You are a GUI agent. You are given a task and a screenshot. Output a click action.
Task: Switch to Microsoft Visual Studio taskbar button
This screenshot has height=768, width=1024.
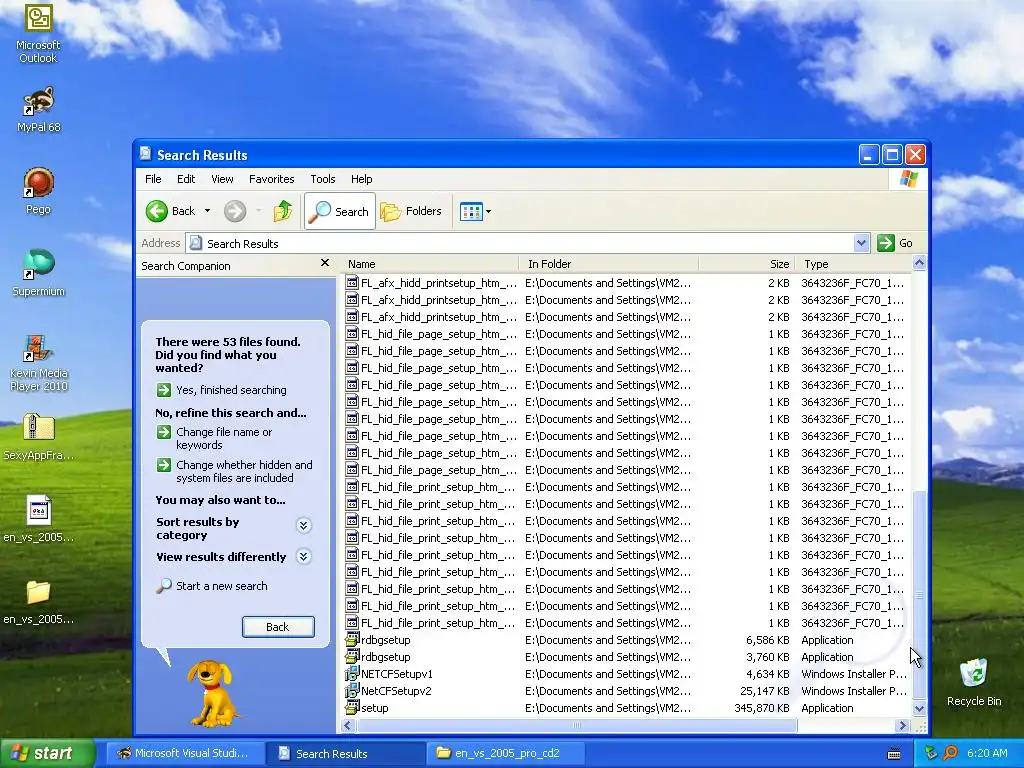184,753
